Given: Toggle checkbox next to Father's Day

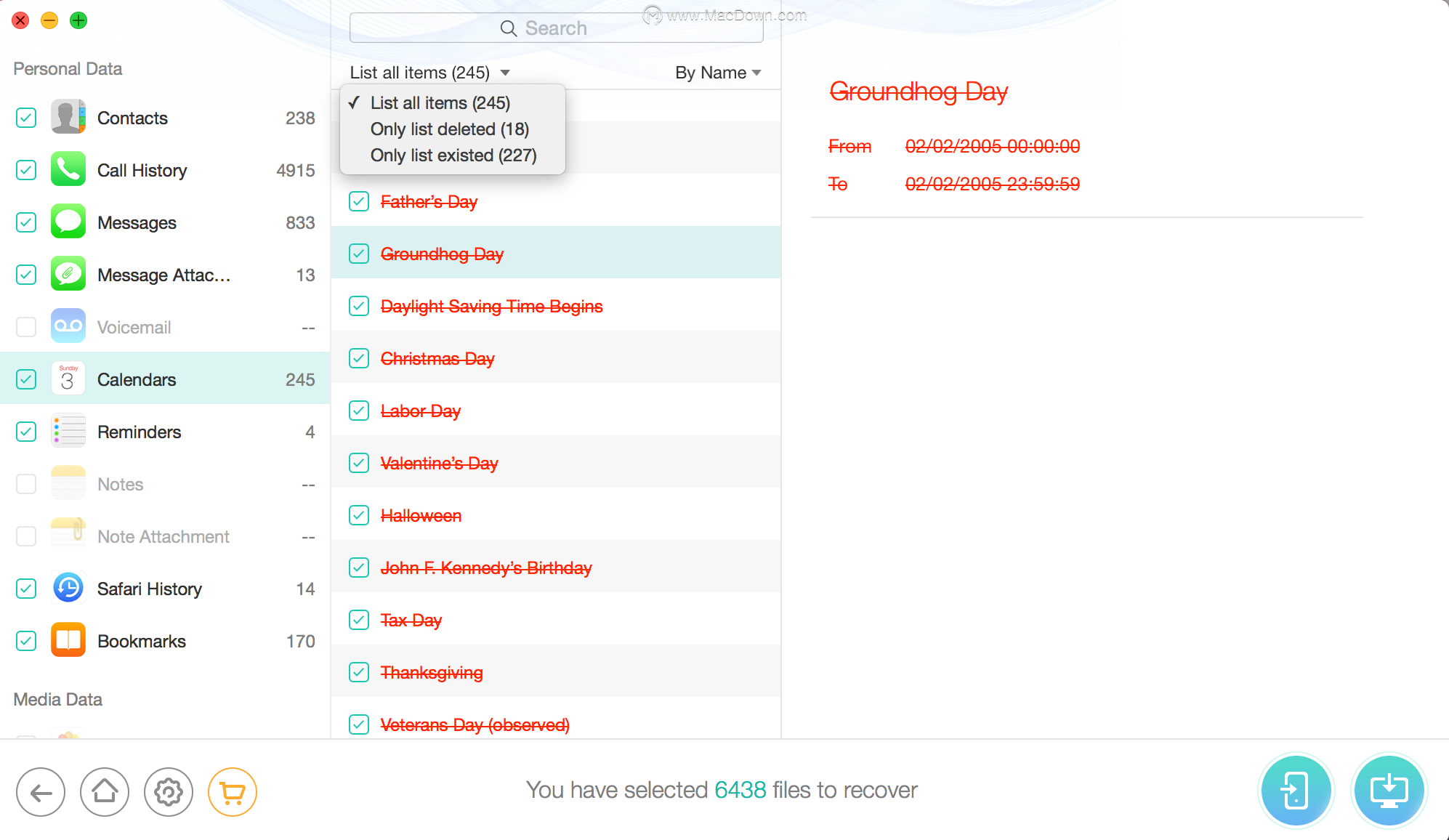Looking at the screenshot, I should tap(359, 201).
